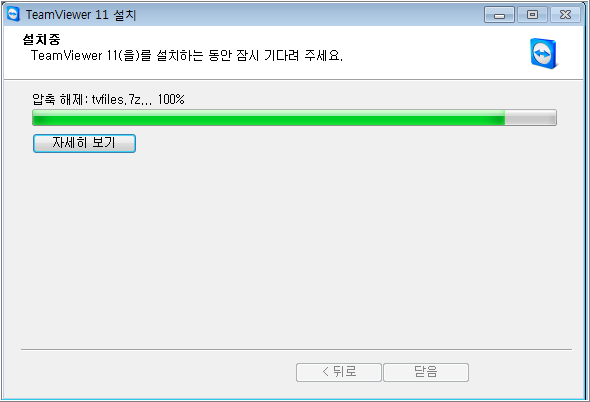
Task: Click the bold 설치중 heading
Action: tap(41, 39)
